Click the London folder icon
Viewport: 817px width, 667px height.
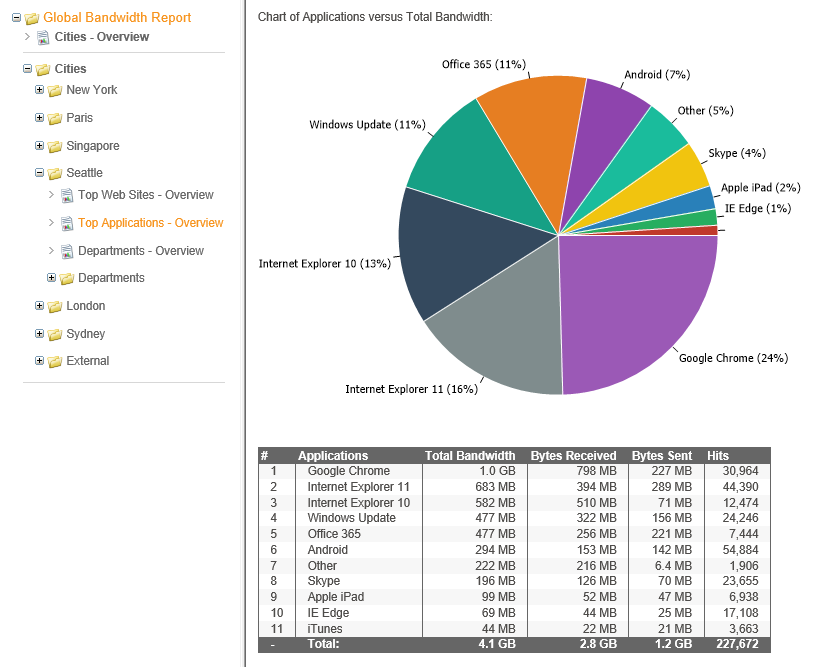click(55, 306)
